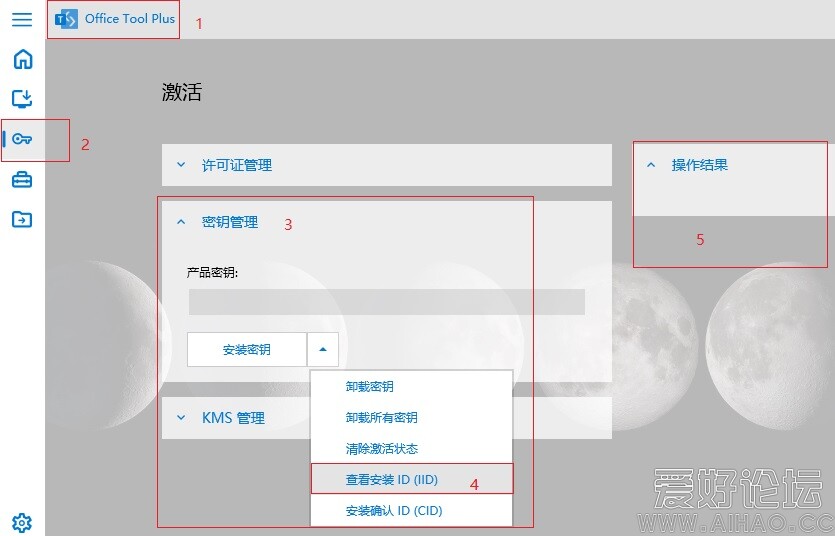
Task: Toggle the arrow next to 安装密钥
Action: coord(323,350)
